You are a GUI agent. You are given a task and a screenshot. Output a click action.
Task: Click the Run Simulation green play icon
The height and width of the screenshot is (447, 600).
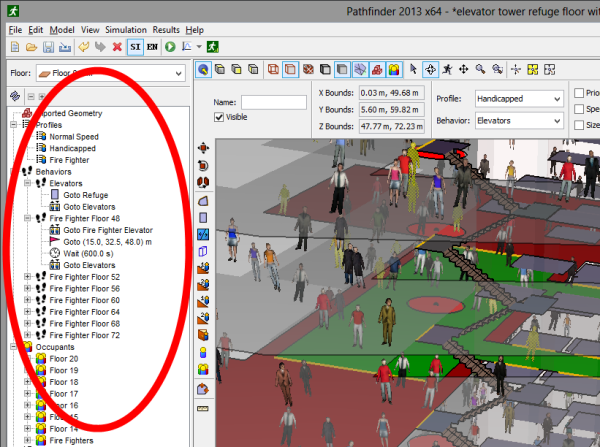170,47
